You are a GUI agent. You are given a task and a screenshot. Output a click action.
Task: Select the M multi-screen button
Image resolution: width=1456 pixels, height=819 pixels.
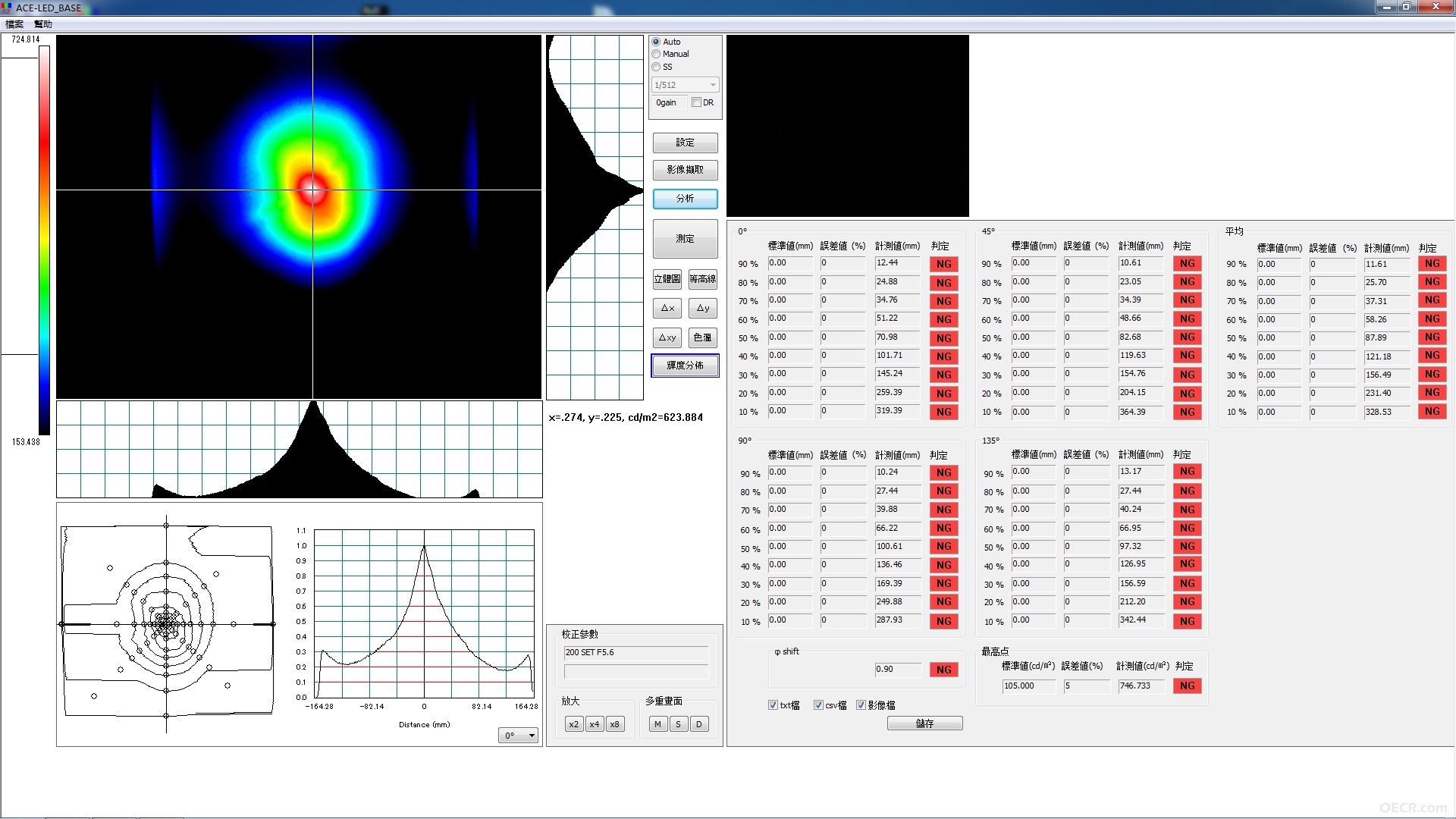(x=657, y=724)
